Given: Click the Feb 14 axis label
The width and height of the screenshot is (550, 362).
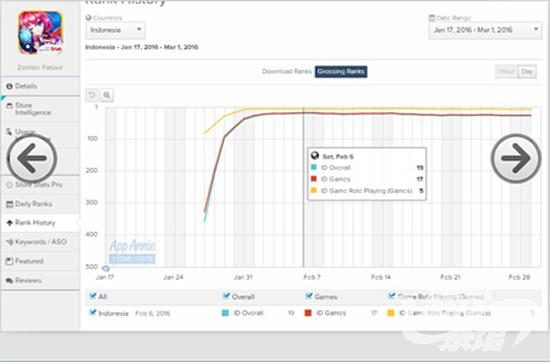Looking at the screenshot, I should point(381,277).
